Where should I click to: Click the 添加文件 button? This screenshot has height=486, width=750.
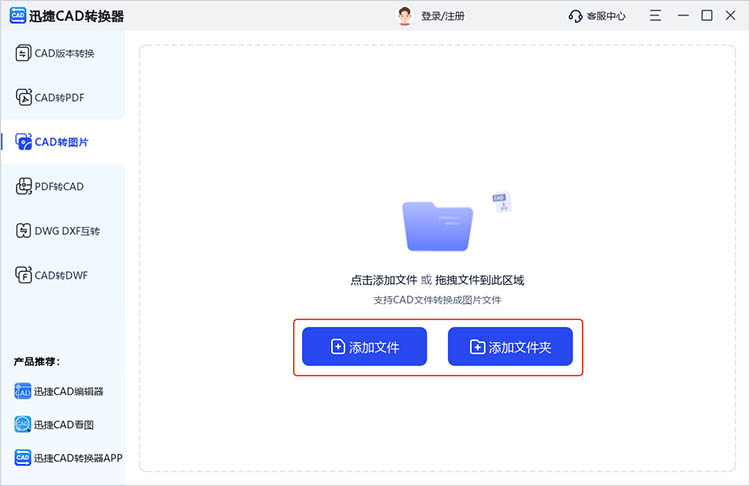point(364,346)
